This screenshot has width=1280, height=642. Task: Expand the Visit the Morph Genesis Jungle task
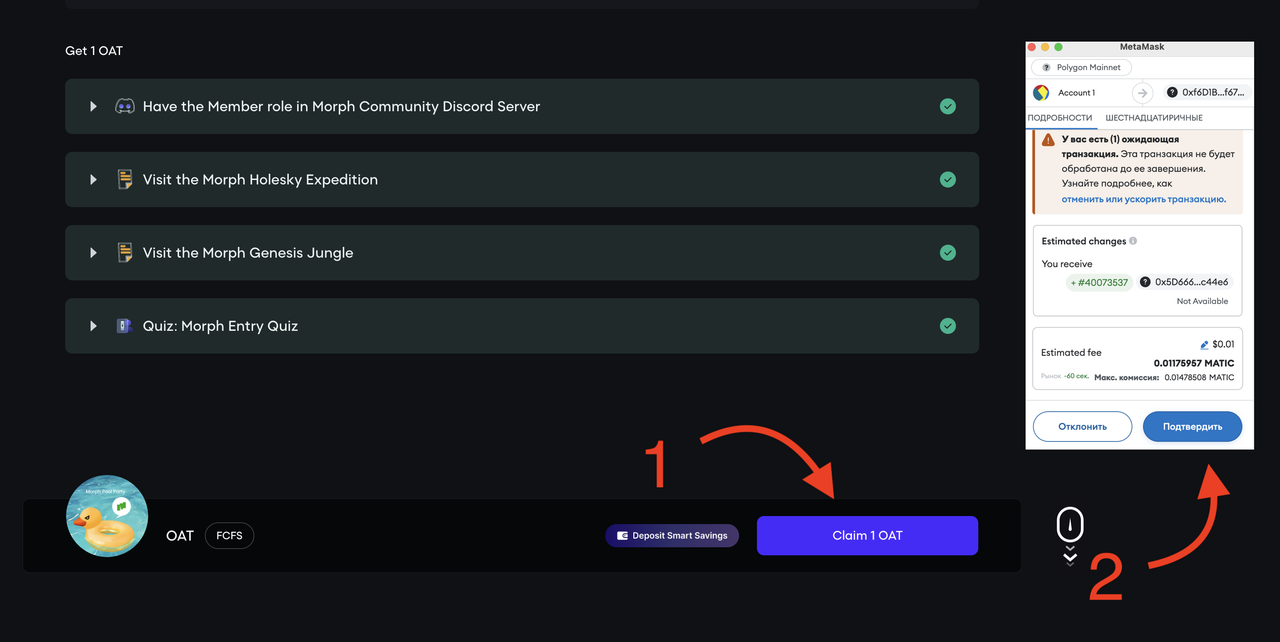(x=93, y=253)
